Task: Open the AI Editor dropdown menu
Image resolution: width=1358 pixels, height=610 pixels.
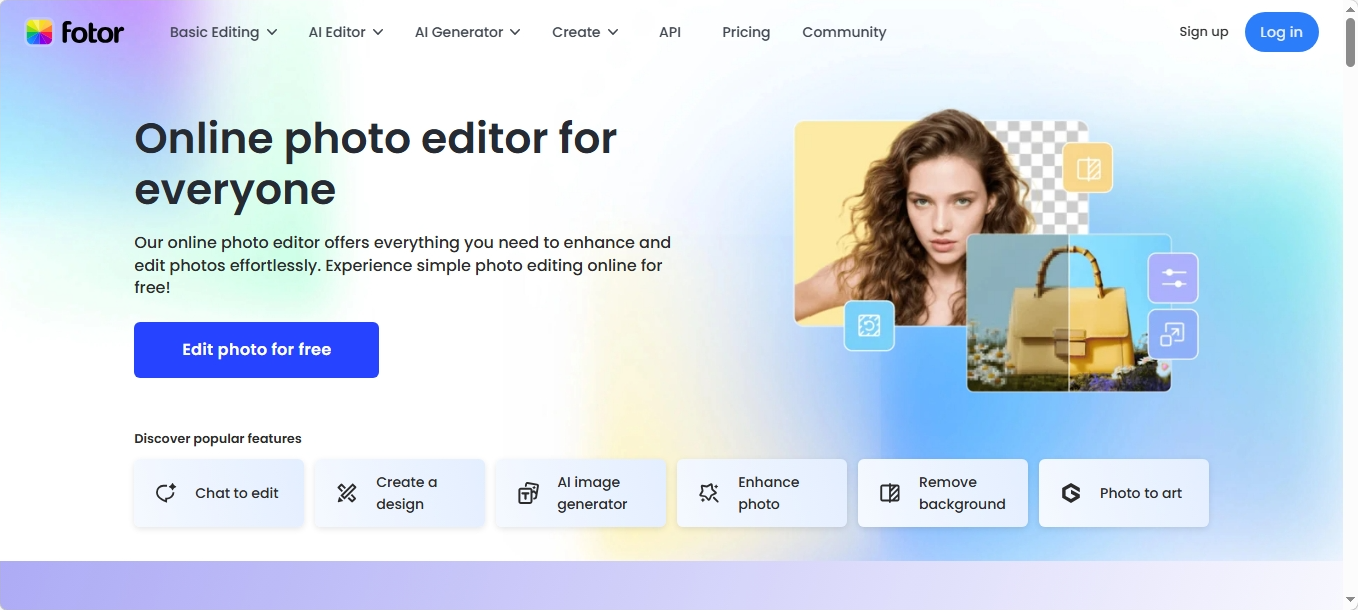Action: pos(345,32)
